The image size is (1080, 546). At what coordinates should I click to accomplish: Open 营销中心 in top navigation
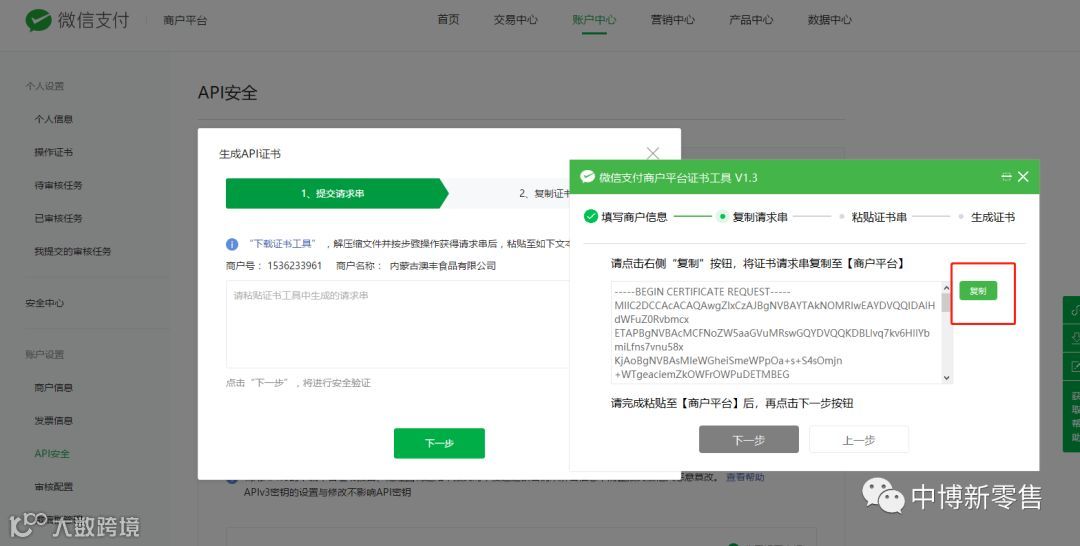(x=672, y=19)
